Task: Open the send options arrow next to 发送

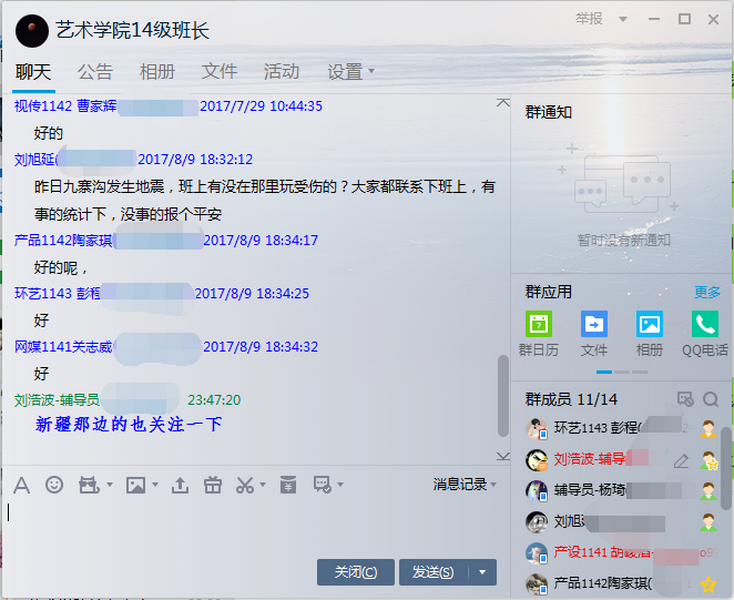Action: pyautogui.click(x=483, y=572)
